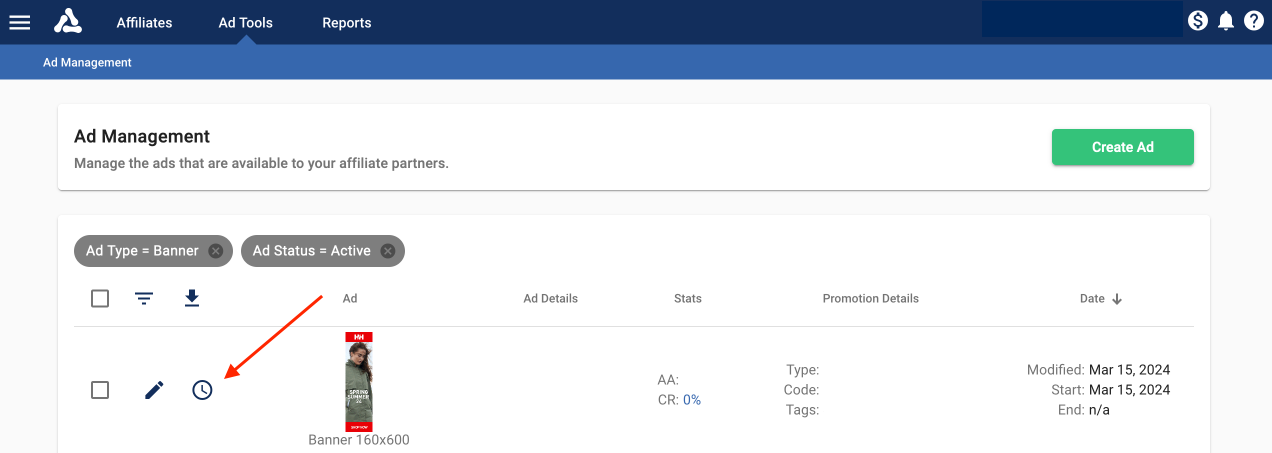Open the clock history icon for banner
The height and width of the screenshot is (453, 1272).
click(x=202, y=390)
